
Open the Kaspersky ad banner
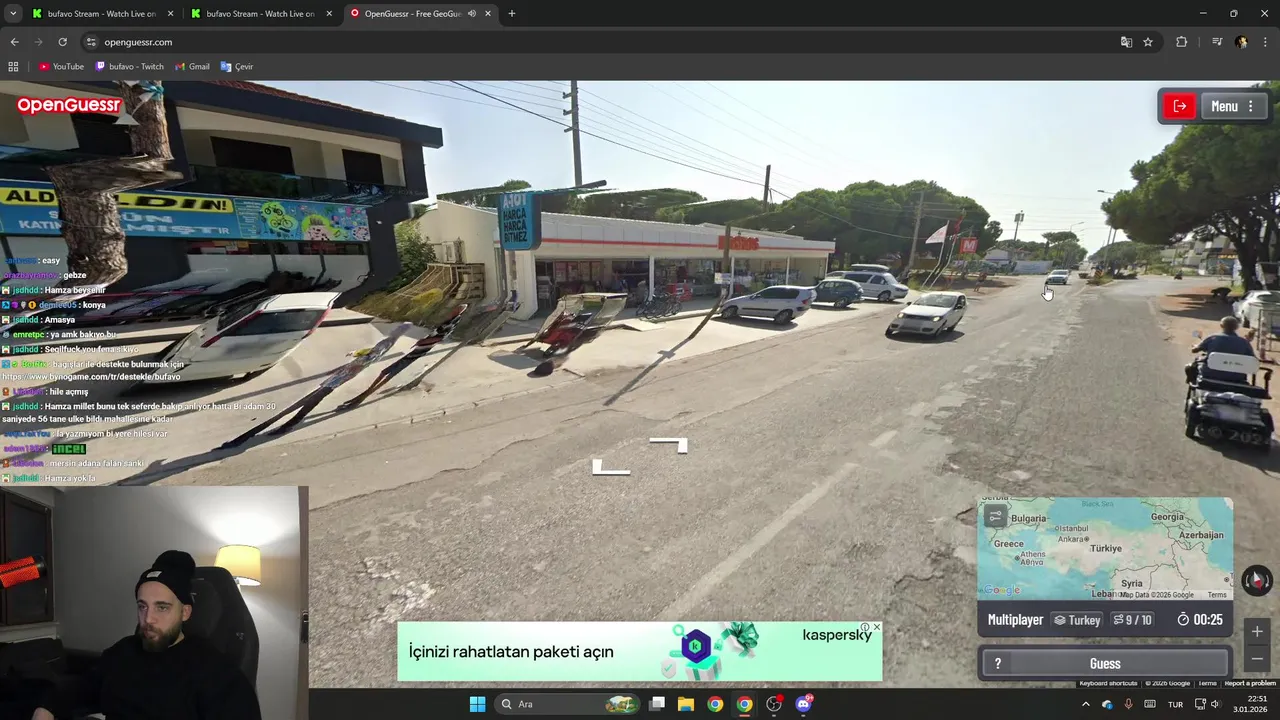coord(640,651)
